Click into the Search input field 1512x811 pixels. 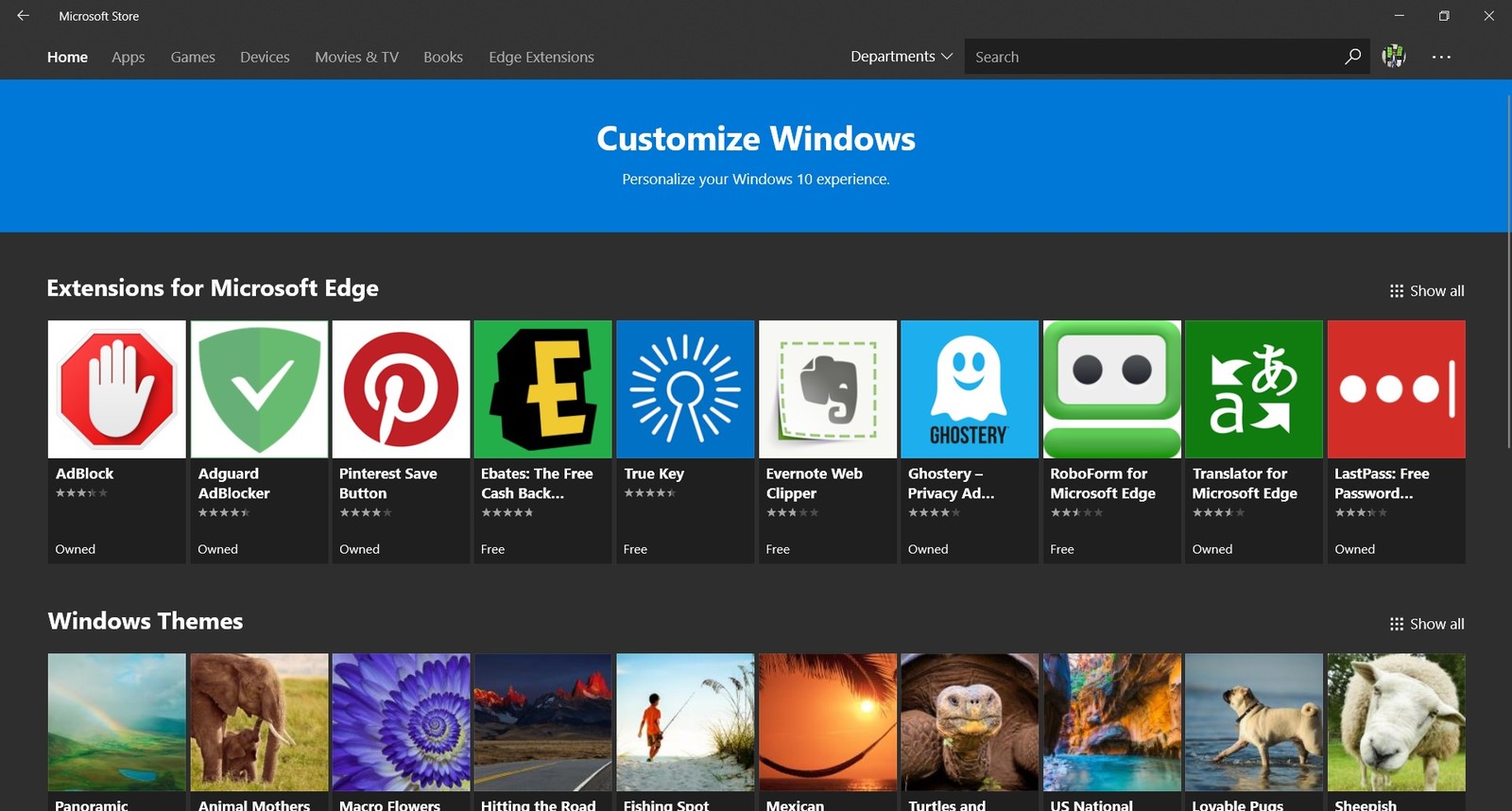click(1153, 57)
